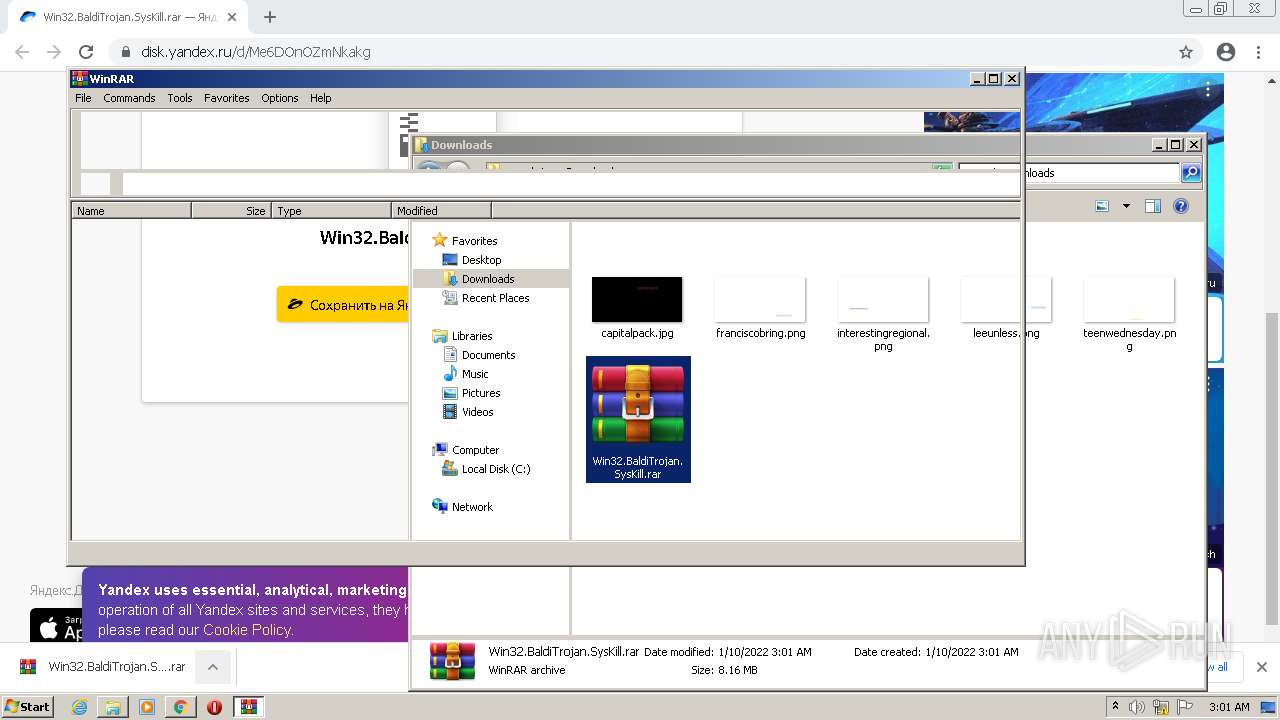Open the Favorites menu in WinRAR
Viewport: 1280px width, 720px height.
227,98
